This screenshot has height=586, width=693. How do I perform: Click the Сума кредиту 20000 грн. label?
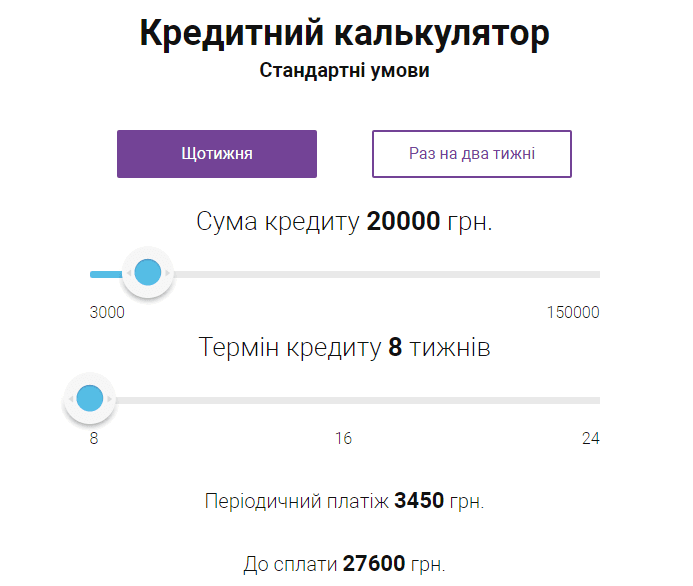click(x=345, y=222)
